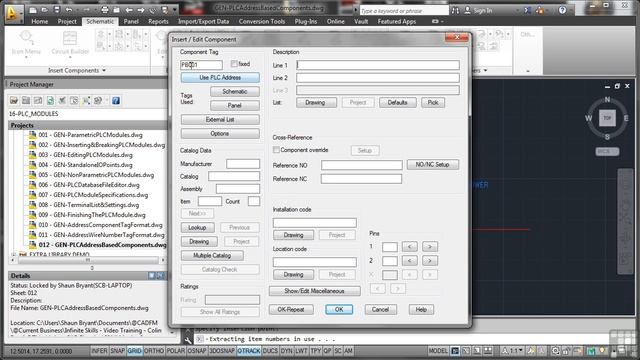
Task: Click the annotation scale 1:1 control in status bar
Action: (x=513, y=351)
